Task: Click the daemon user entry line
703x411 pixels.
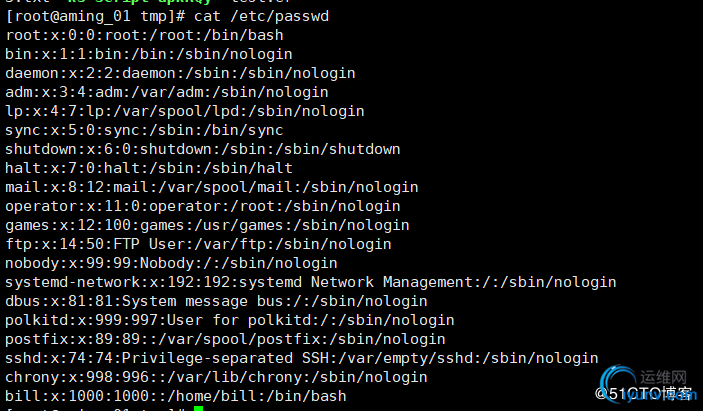Action: click(x=180, y=73)
